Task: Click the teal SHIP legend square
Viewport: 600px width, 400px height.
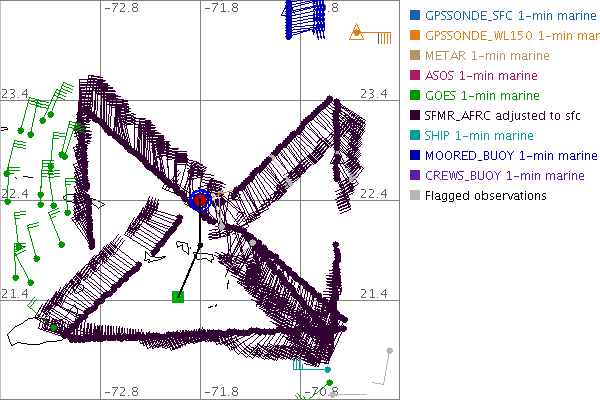Action: coord(415,136)
